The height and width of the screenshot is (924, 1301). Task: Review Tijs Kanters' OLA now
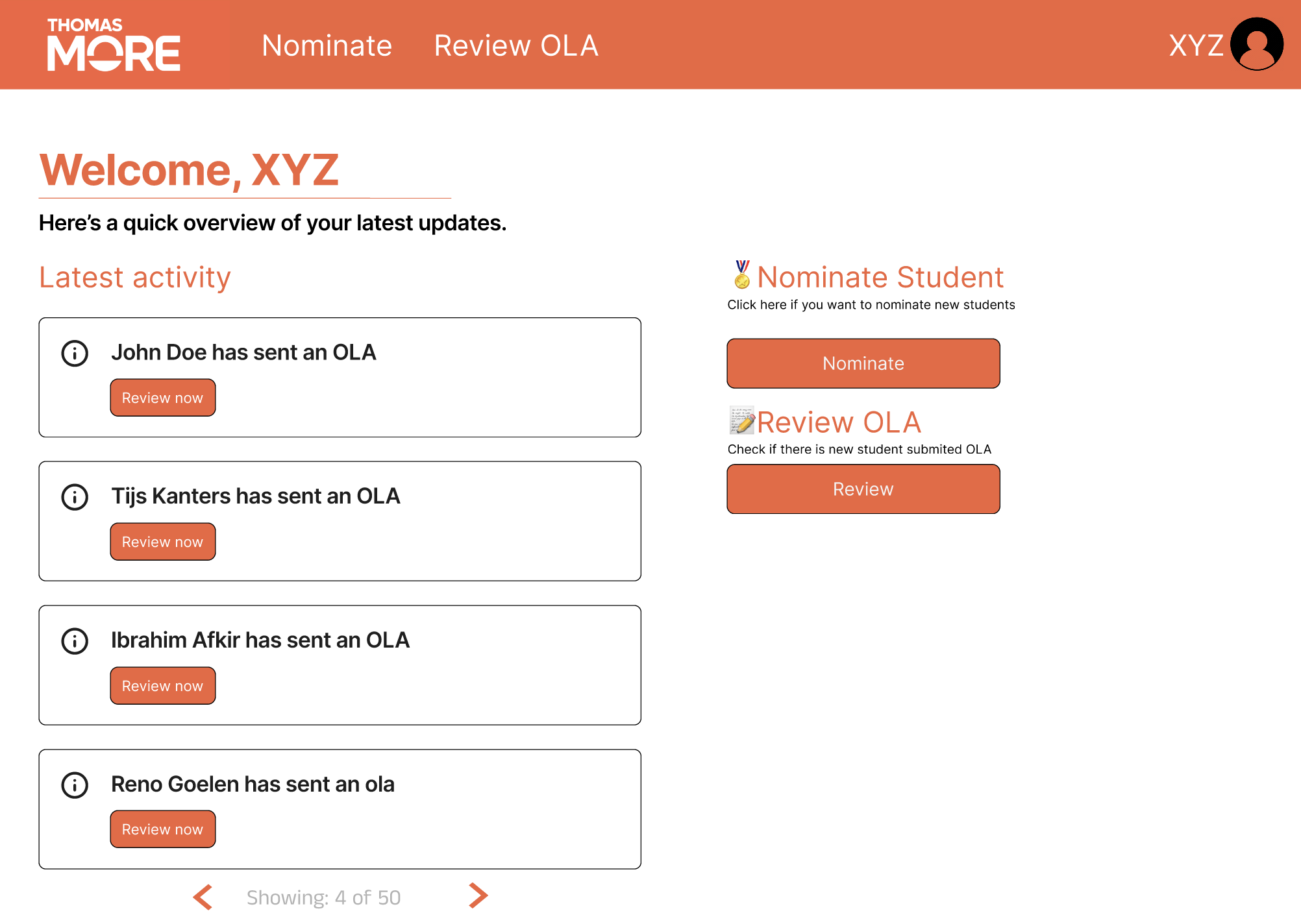click(162, 542)
